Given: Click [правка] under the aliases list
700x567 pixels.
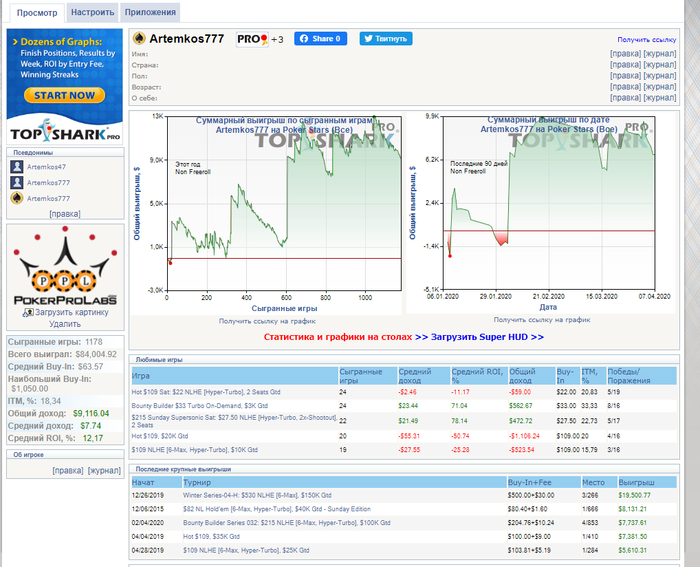Looking at the screenshot, I should (65, 214).
